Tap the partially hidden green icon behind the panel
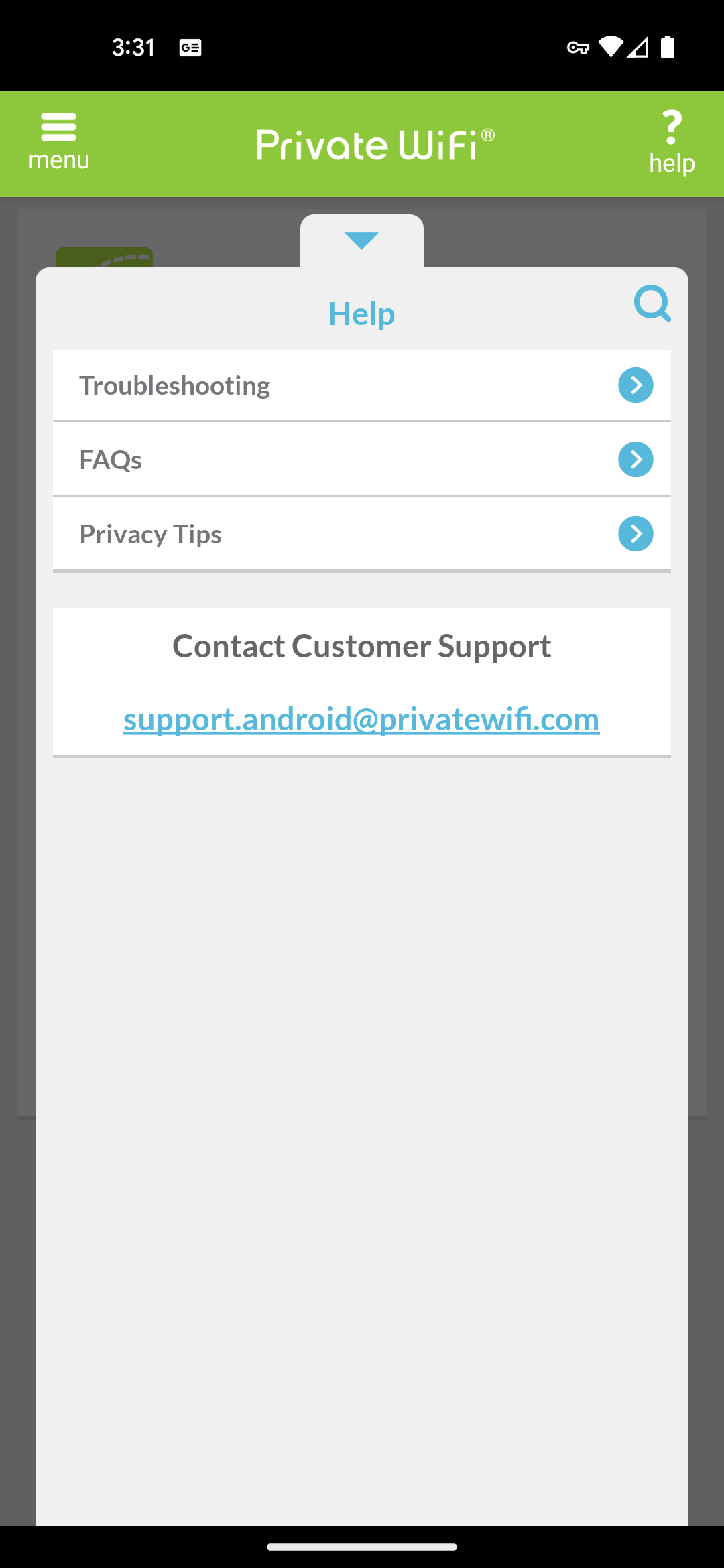Viewport: 724px width, 1568px height. click(104, 257)
